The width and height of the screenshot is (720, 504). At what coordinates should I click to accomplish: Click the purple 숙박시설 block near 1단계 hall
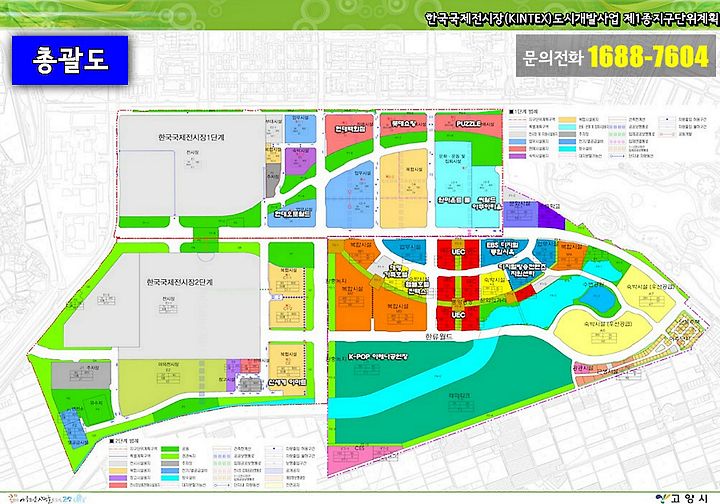point(300,161)
